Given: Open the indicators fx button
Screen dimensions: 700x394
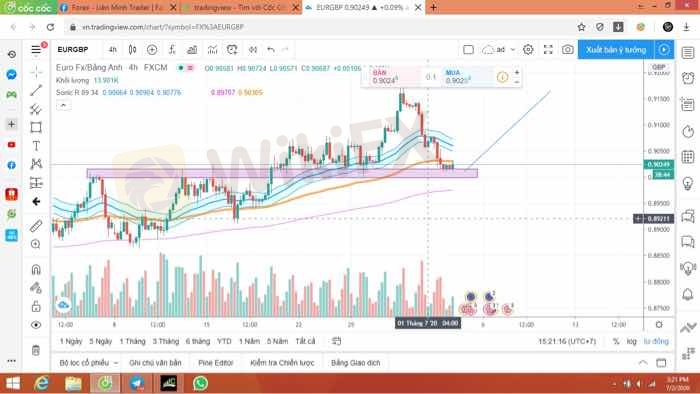Looking at the screenshot, I should point(172,50).
